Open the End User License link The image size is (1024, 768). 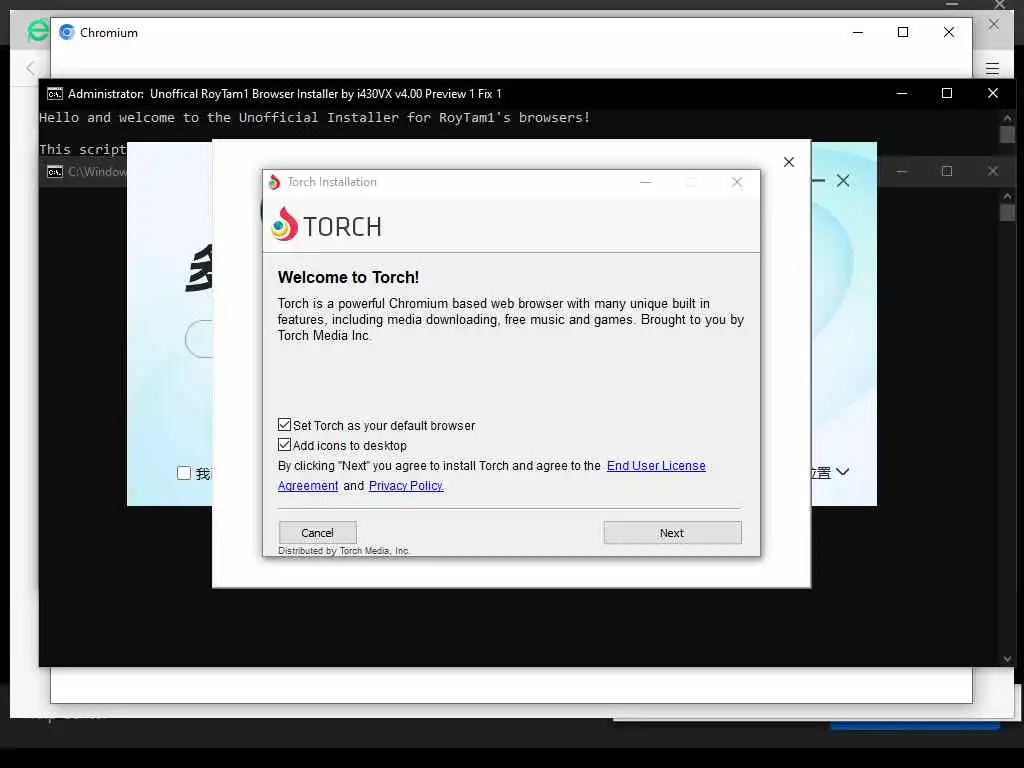pos(656,466)
